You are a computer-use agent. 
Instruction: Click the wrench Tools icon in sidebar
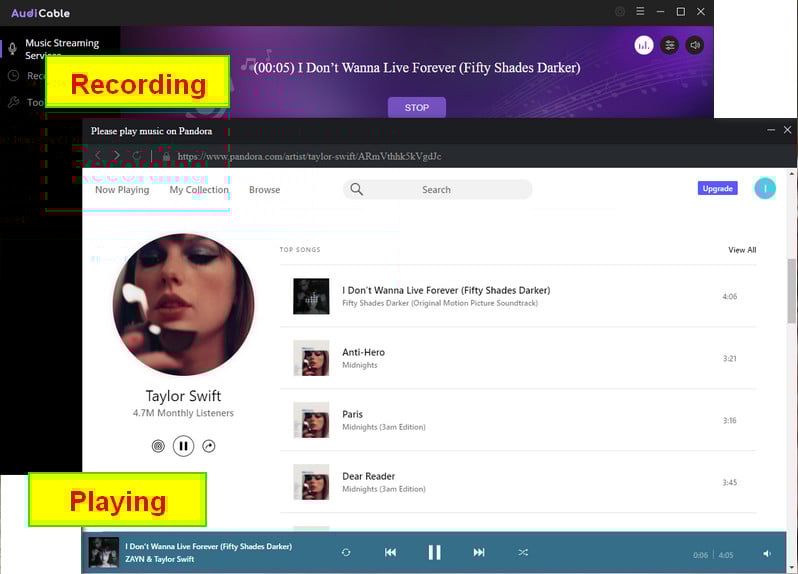[x=13, y=102]
